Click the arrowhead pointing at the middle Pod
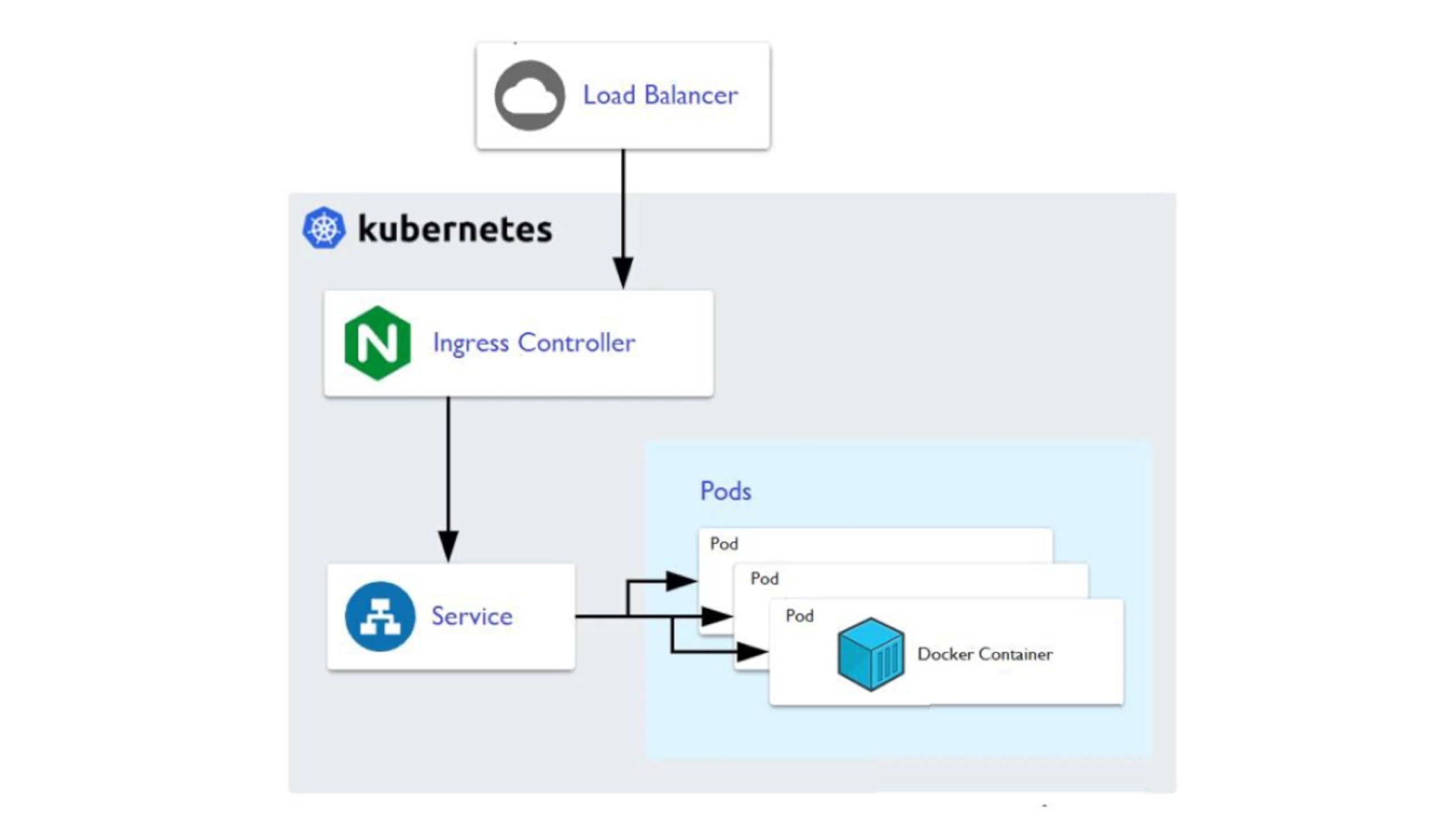Screen dimensions: 1456x819 (x=715, y=616)
